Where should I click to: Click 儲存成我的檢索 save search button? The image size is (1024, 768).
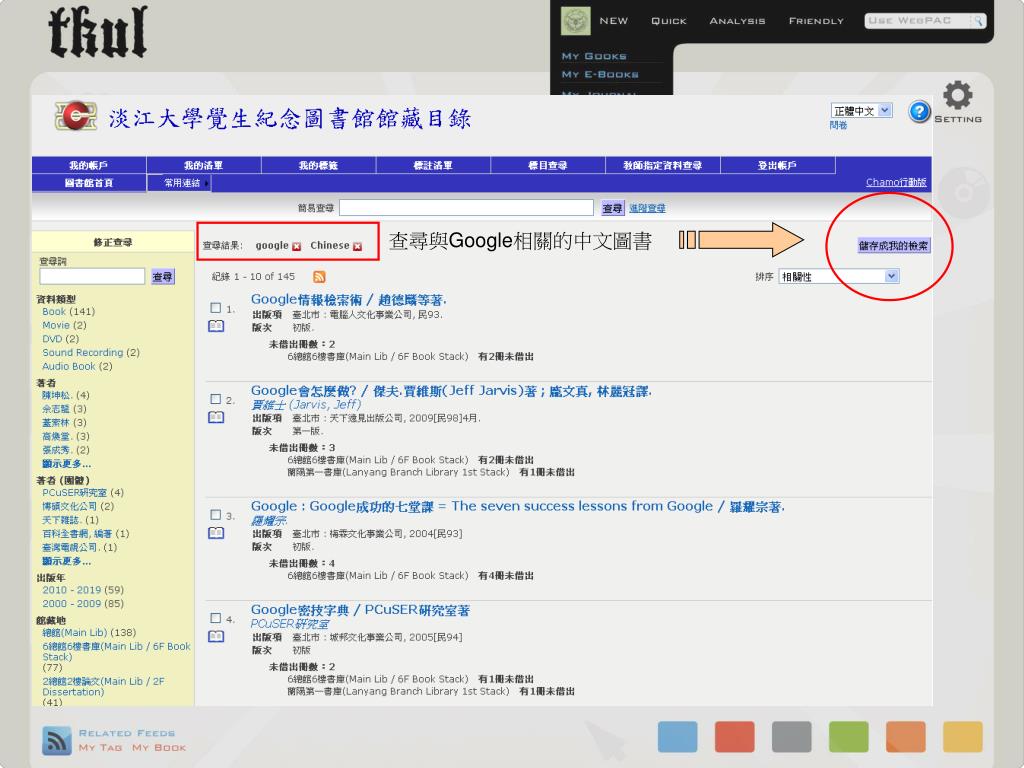893,246
